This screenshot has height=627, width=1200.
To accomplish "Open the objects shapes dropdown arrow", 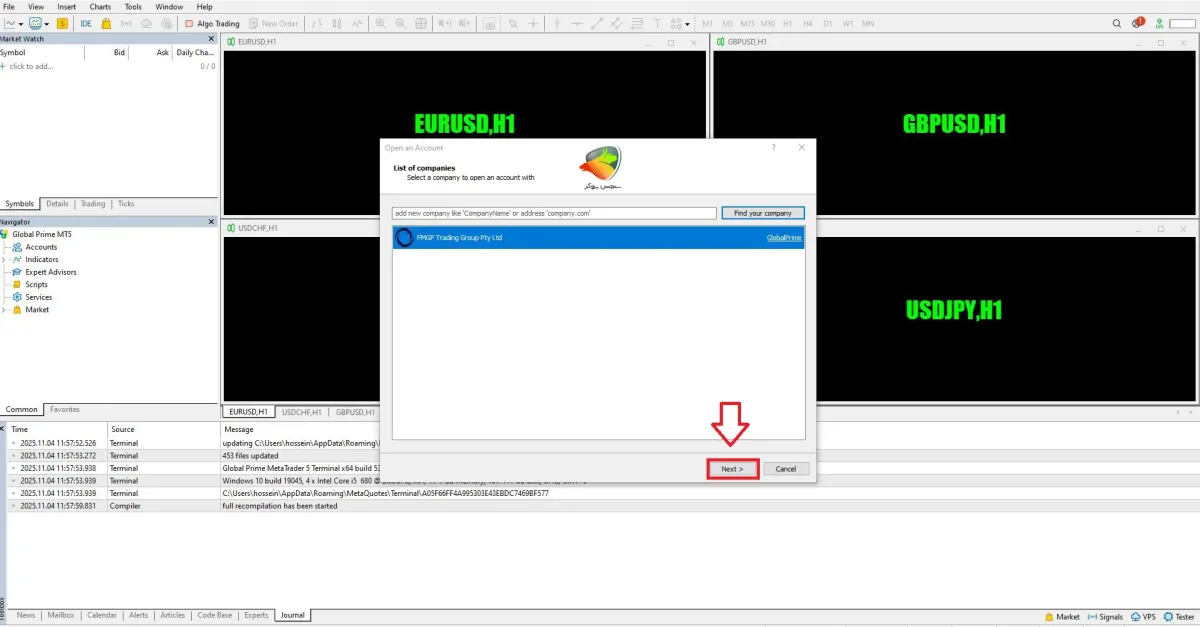I will coord(687,23).
